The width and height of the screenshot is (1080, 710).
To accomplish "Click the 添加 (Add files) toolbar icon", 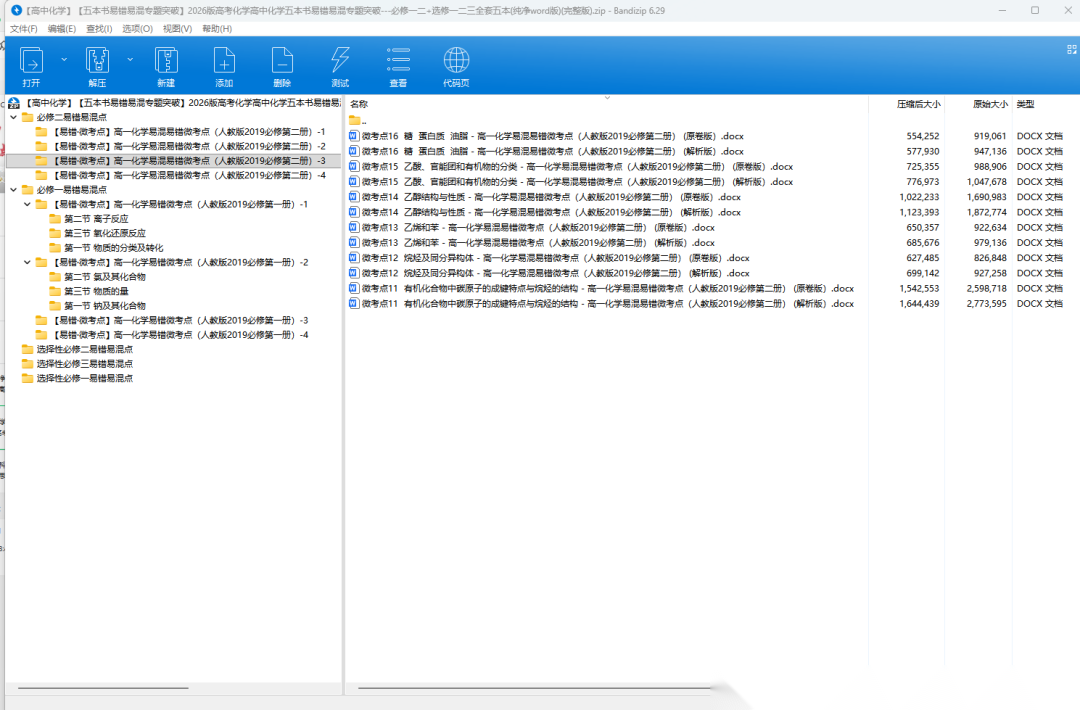I will 224,61.
